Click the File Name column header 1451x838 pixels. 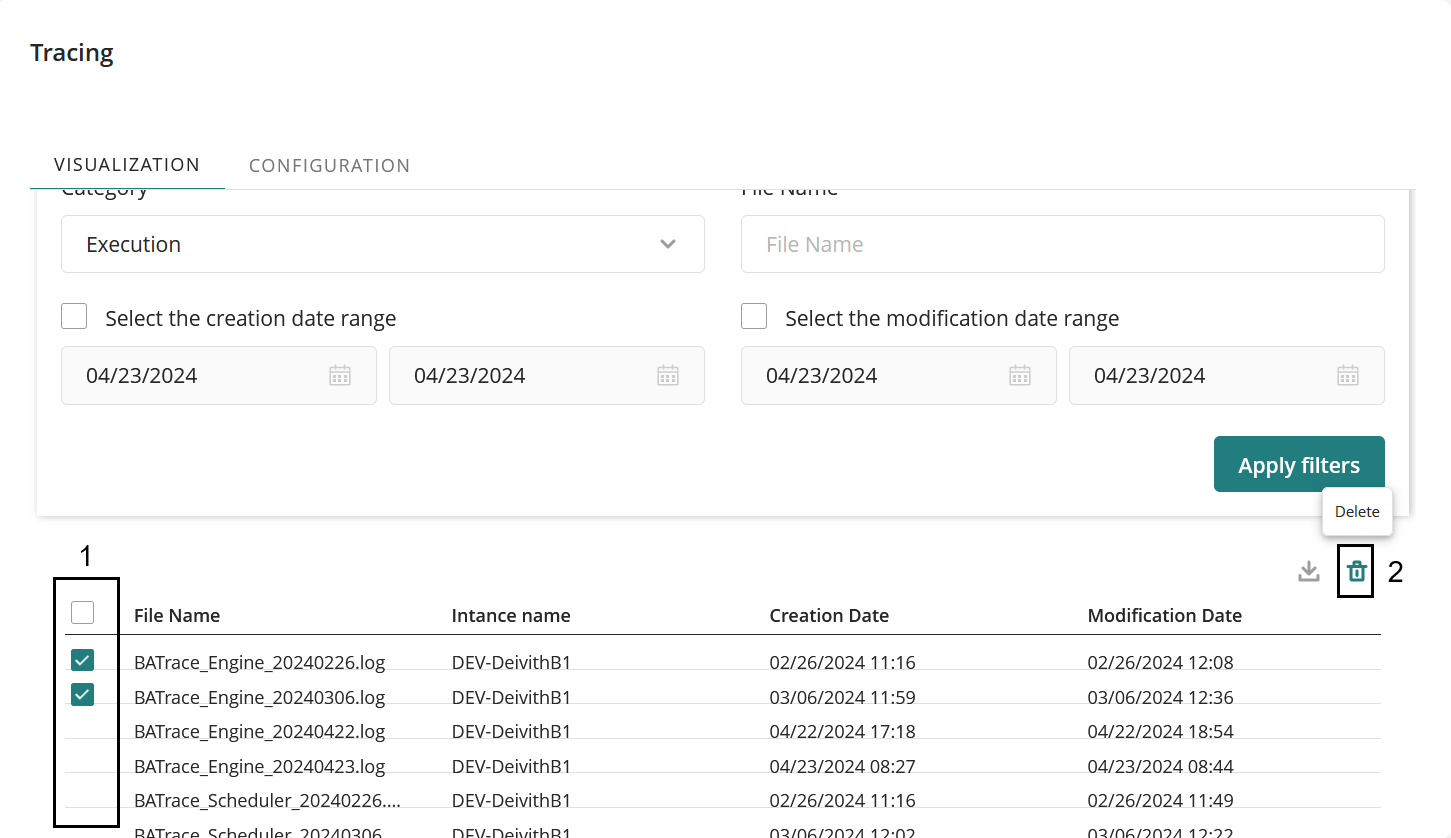(177, 615)
